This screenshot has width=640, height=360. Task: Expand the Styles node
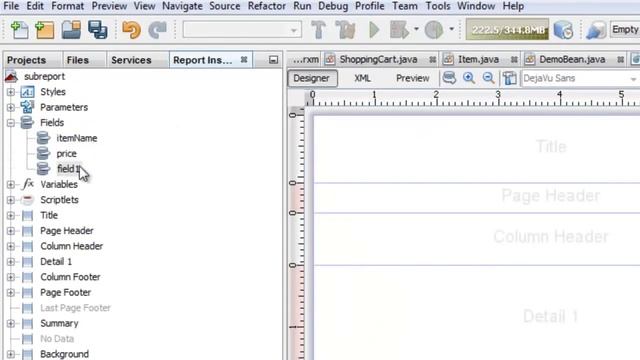pos(11,92)
